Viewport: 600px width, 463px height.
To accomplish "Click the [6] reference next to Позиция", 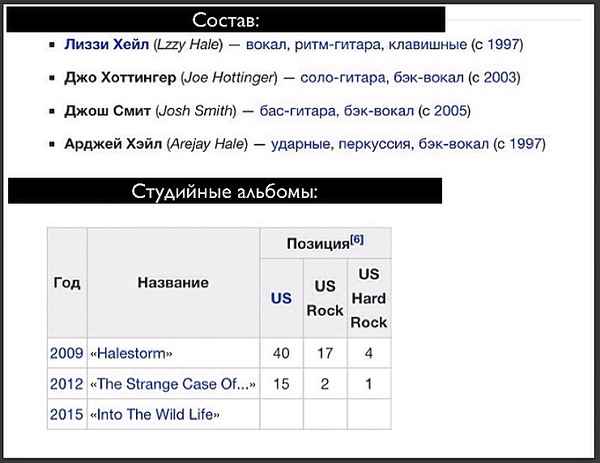I will (356, 240).
